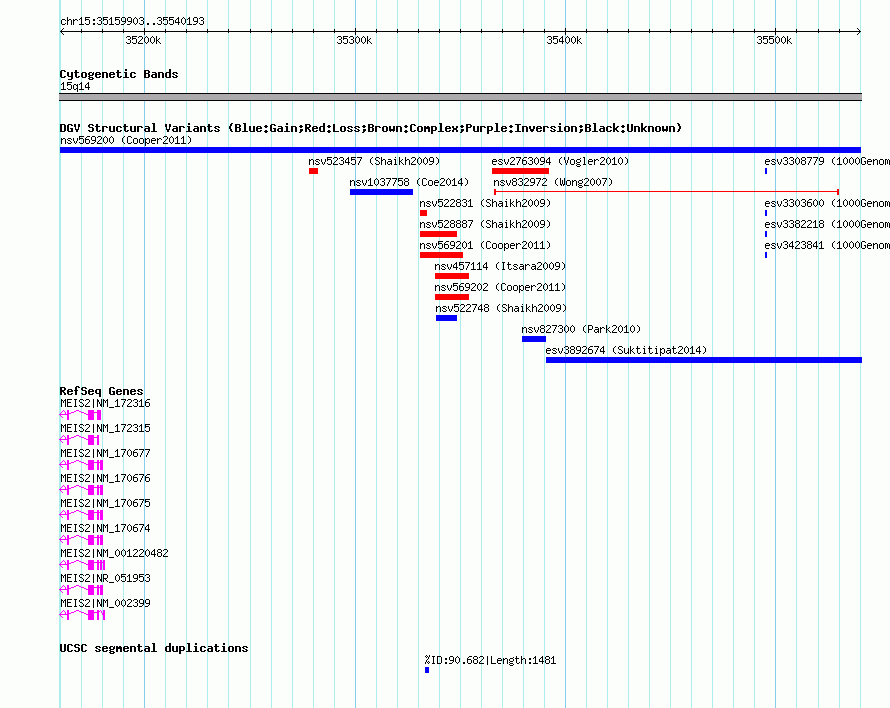Select the nsv528887 (Shaikh2009) variant label
890x708 pixels.
485,224
